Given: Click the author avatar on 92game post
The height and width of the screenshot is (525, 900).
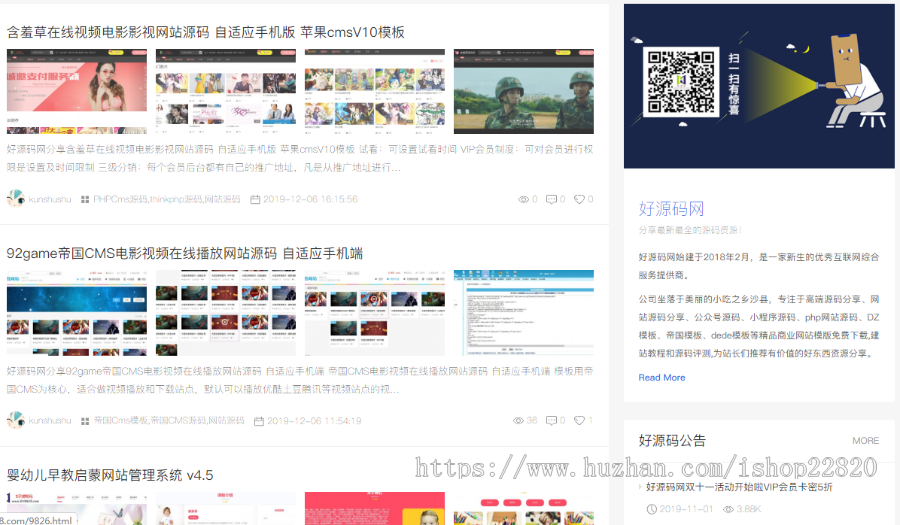Looking at the screenshot, I should coord(15,420).
